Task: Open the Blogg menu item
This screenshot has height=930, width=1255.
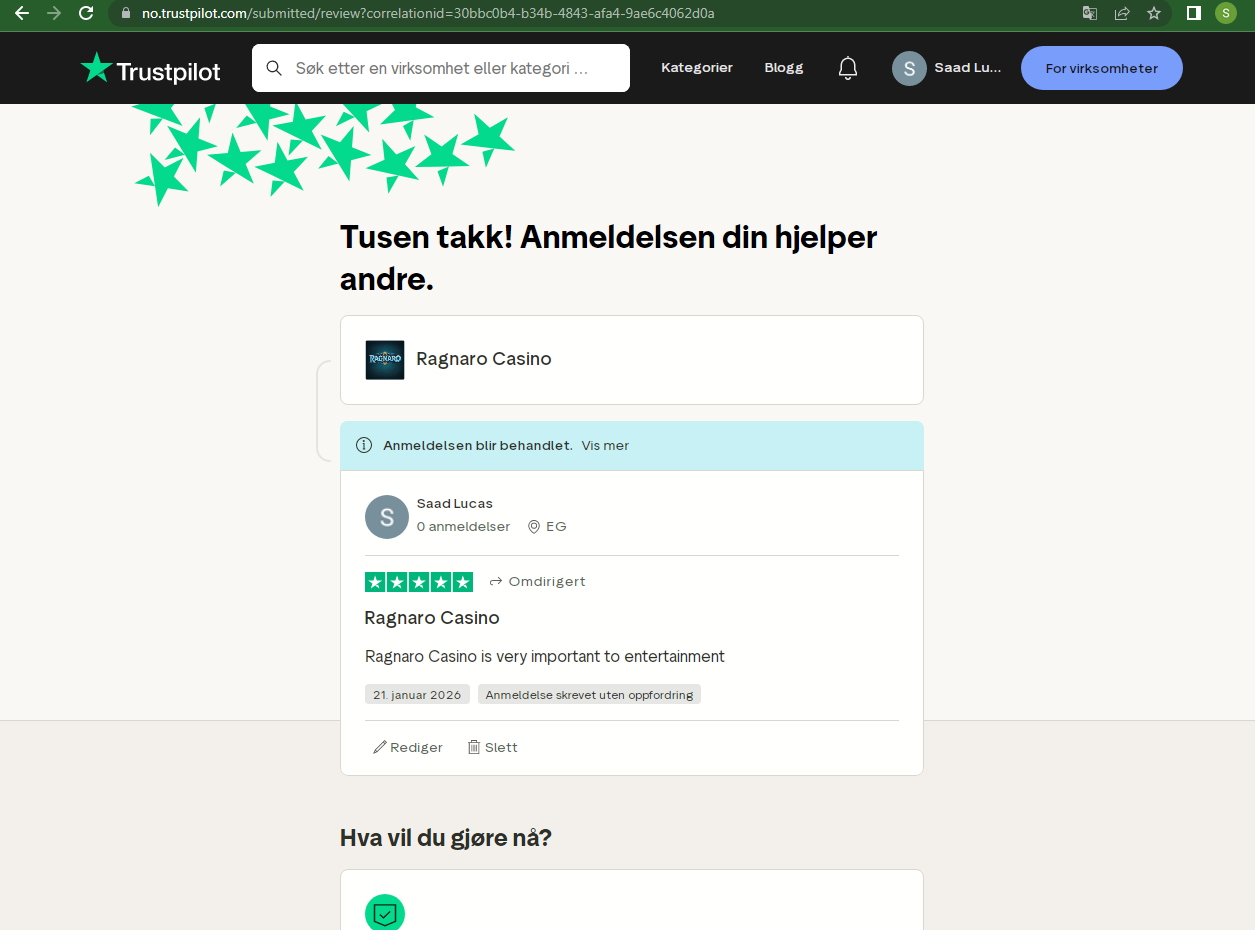Action: click(784, 68)
